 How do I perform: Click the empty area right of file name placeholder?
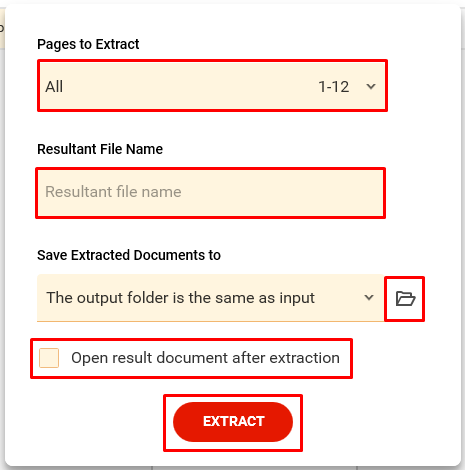point(283,192)
